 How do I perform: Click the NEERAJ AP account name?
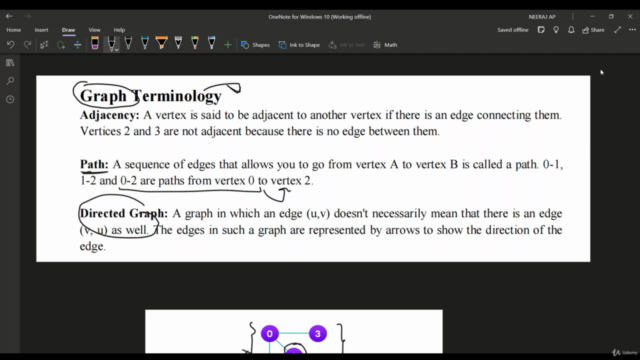pos(542,17)
